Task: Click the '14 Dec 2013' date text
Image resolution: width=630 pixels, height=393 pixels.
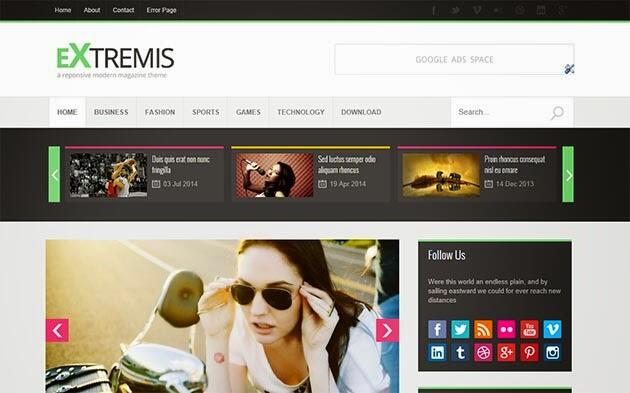Action: 515,184
